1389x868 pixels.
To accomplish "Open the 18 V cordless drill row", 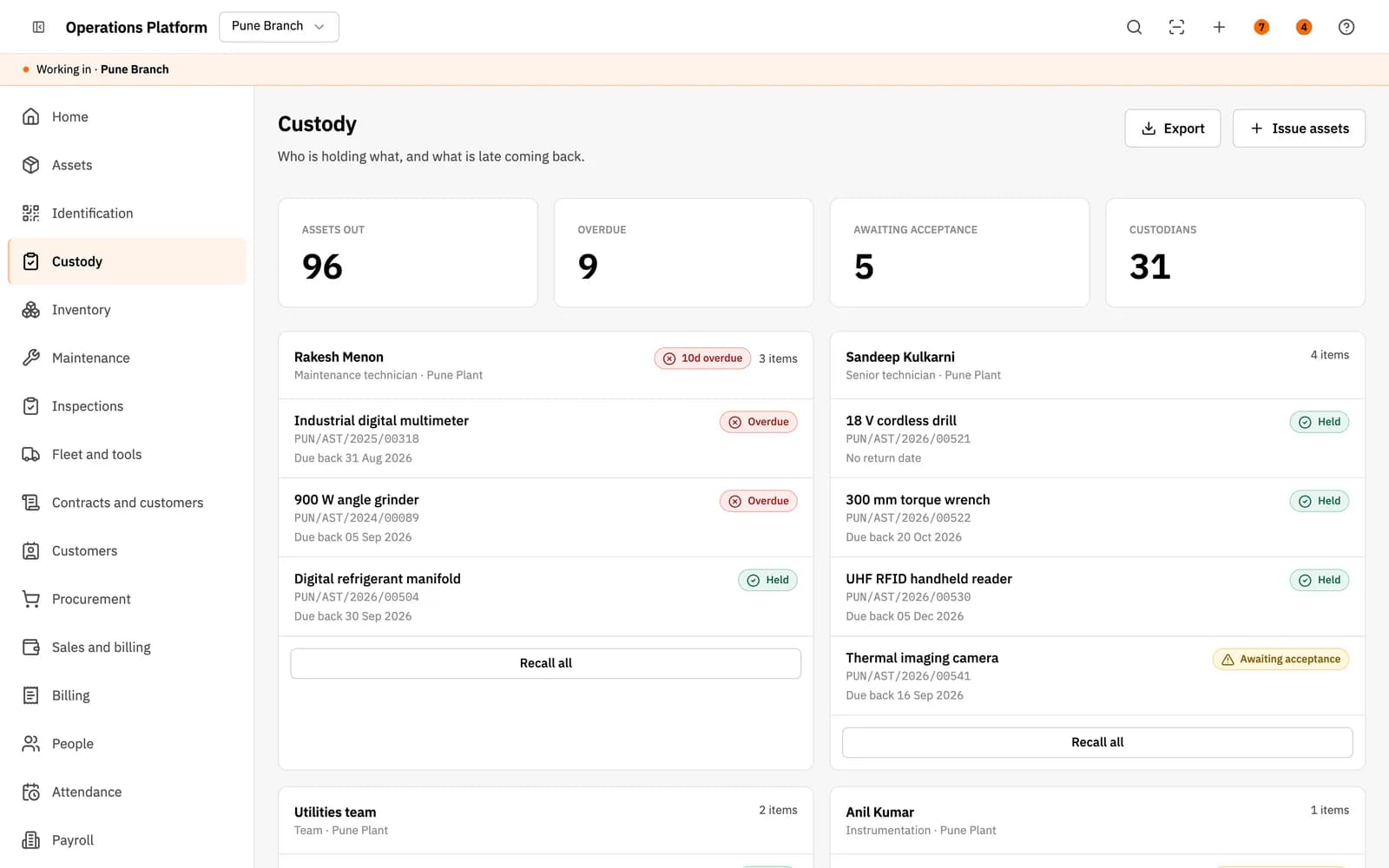I will 1097,438.
